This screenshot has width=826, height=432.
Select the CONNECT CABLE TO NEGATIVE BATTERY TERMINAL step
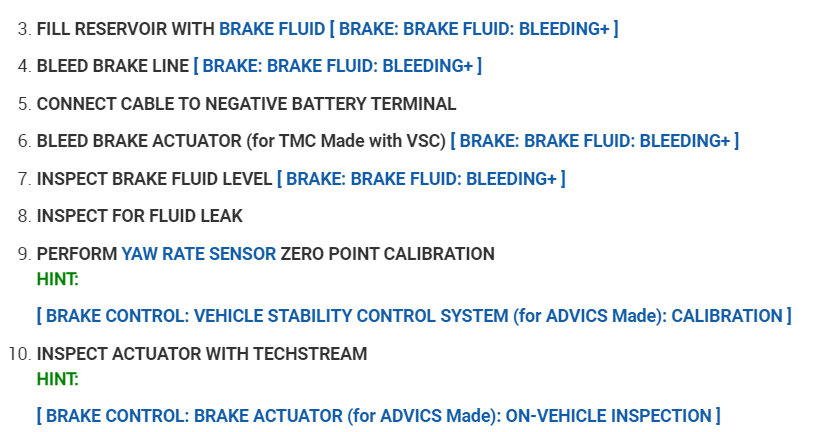tap(246, 104)
